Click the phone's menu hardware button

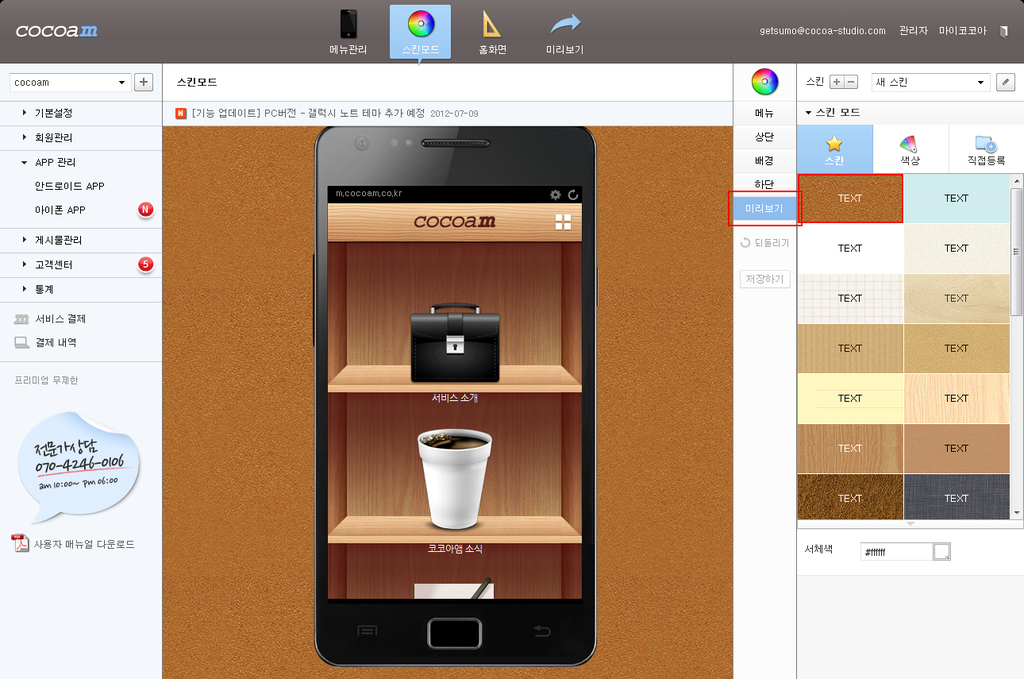pos(367,631)
